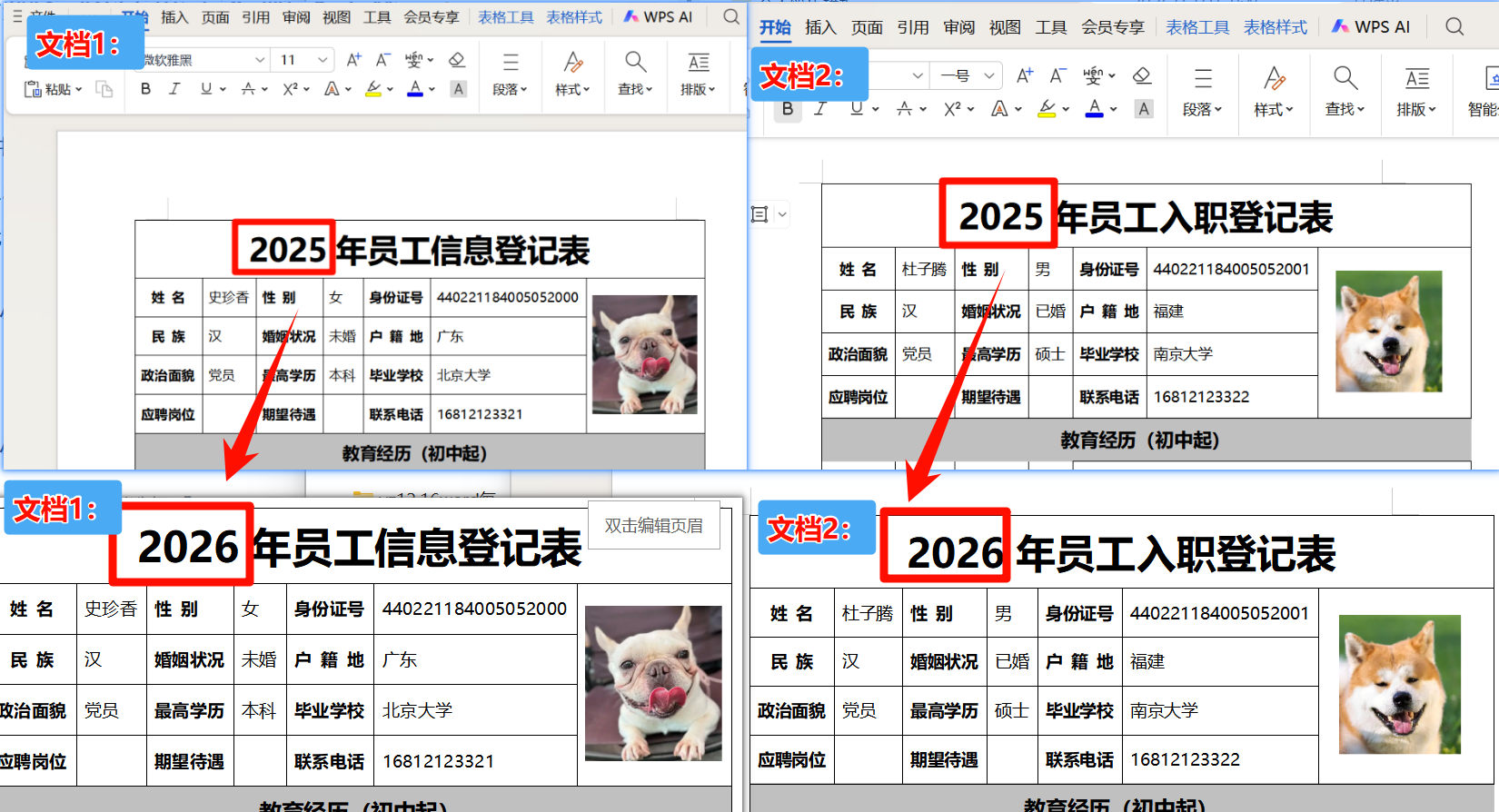Viewport: 1499px width, 812px height.
Task: Switch to 表格工具 tab in 文档1 window
Action: (x=506, y=16)
